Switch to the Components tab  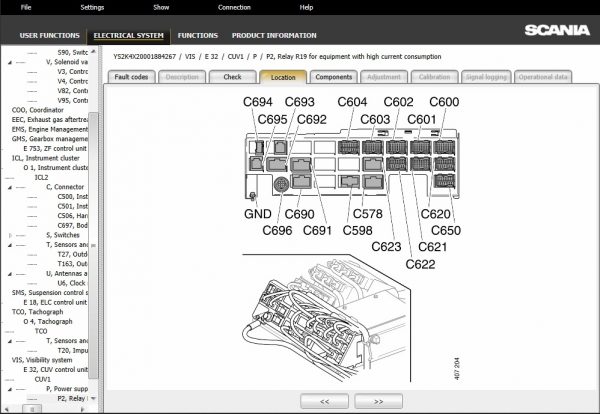click(x=334, y=77)
